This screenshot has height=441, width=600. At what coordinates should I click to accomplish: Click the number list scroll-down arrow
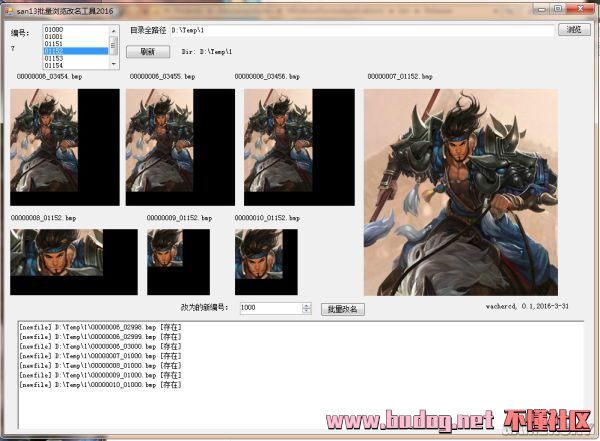click(x=114, y=64)
